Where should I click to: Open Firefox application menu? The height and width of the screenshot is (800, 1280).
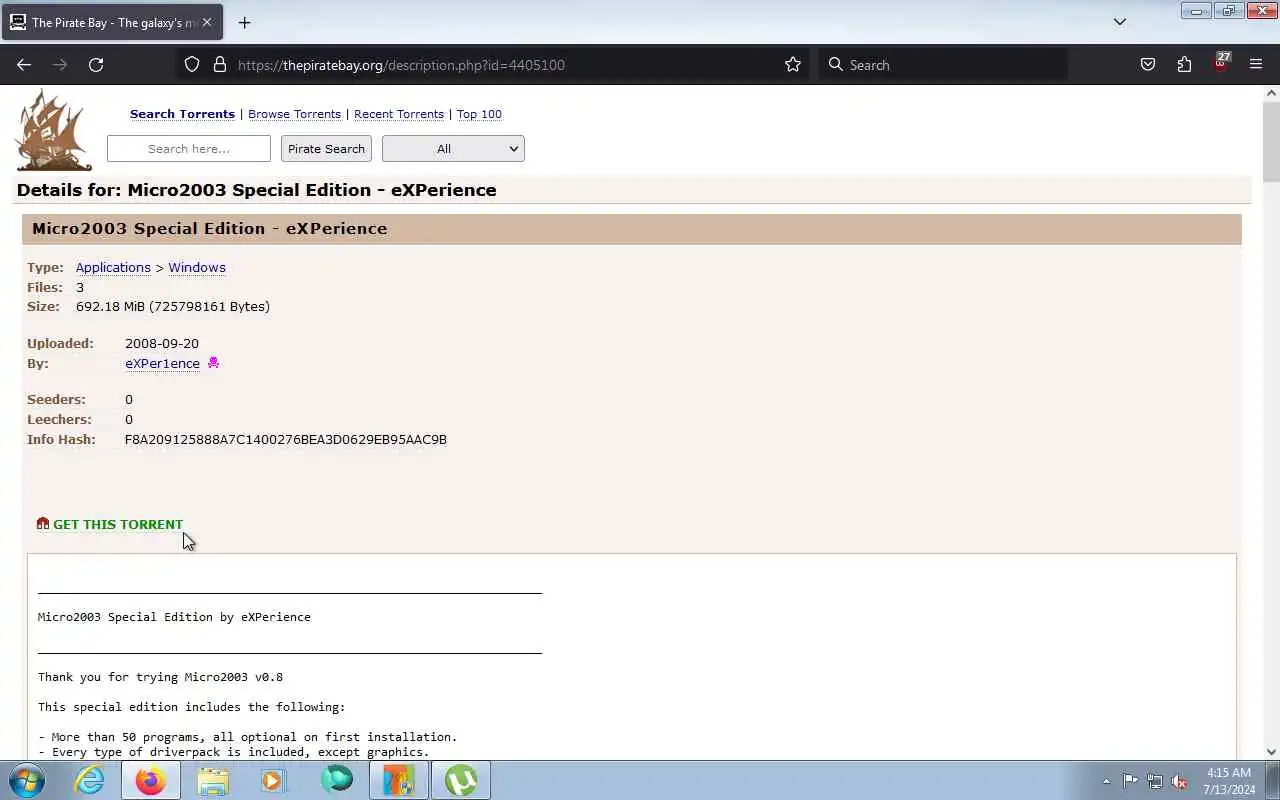[x=1256, y=65]
